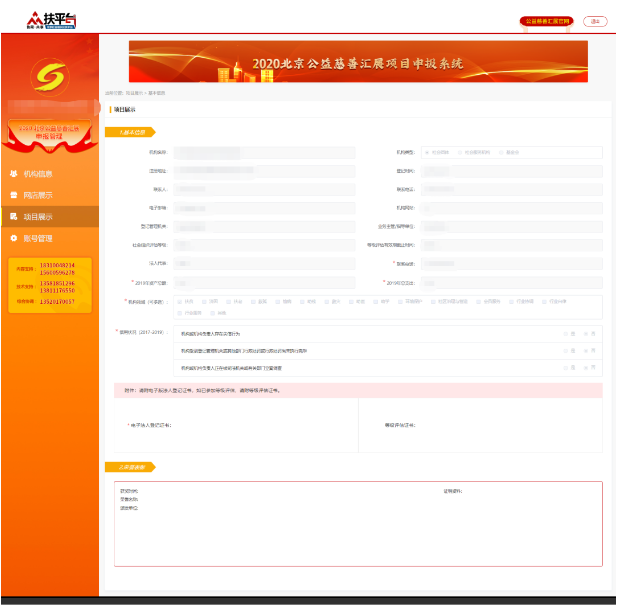Click the 机构名称 input field
Viewport: 617px width, 605px height.
click(x=264, y=153)
